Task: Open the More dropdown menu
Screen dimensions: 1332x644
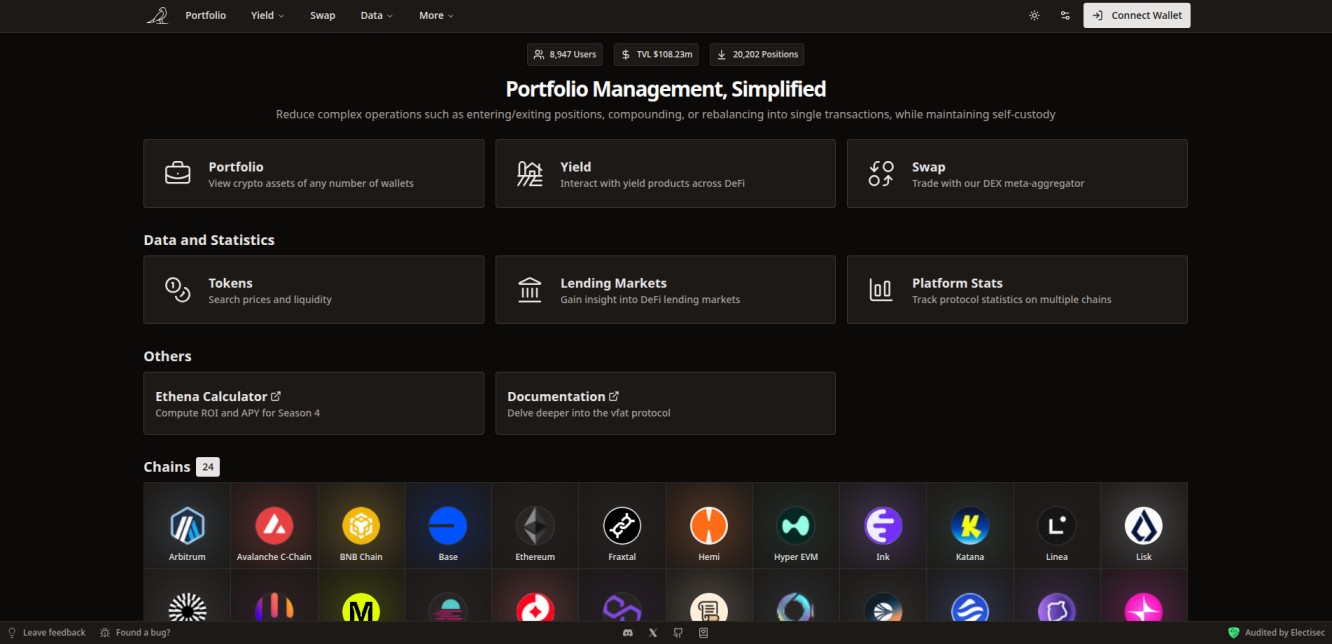Action: [x=436, y=15]
